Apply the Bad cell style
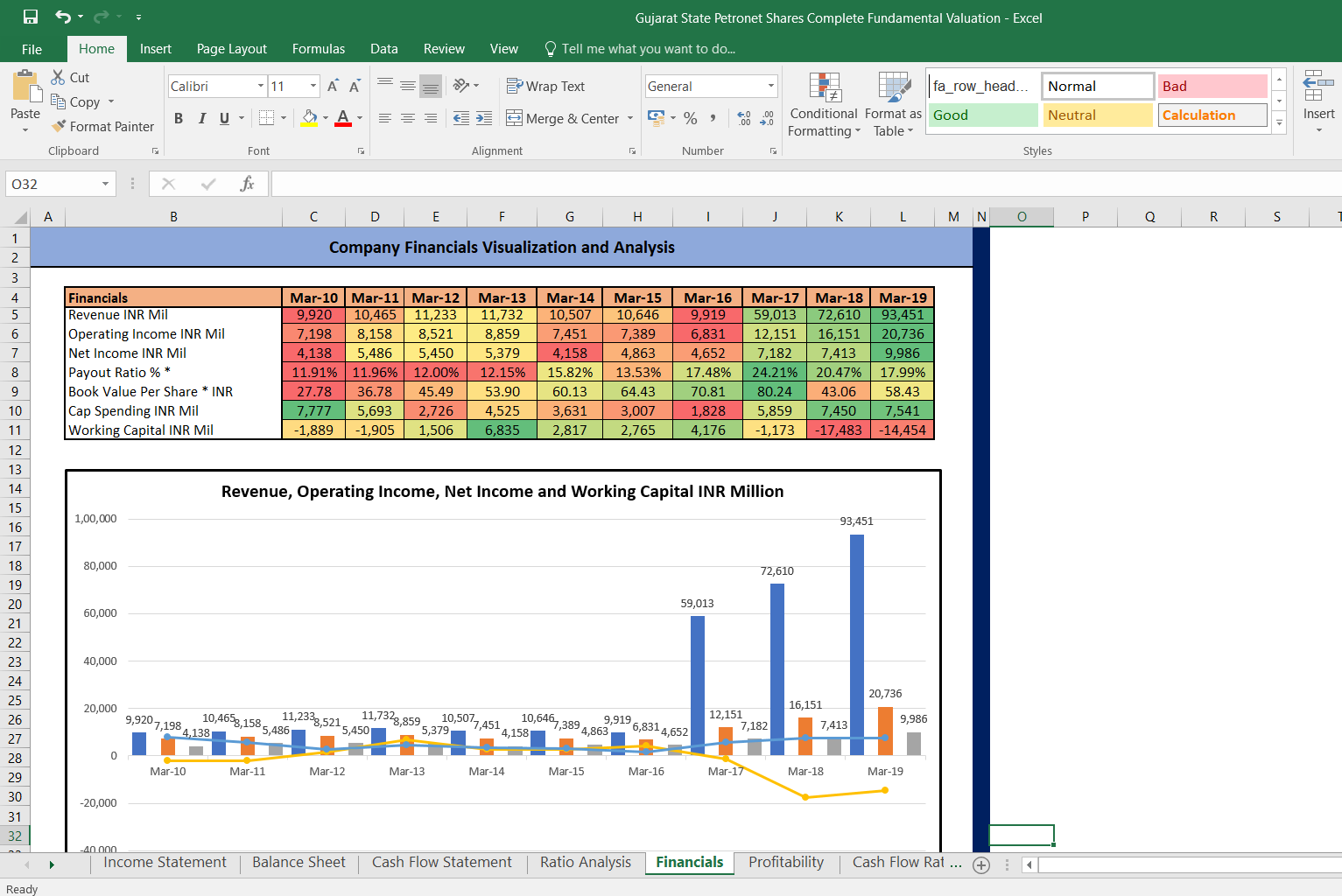 click(x=1212, y=86)
